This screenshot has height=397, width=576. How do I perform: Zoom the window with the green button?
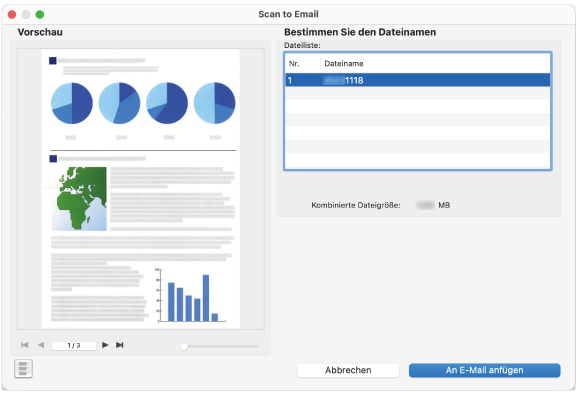coord(40,14)
